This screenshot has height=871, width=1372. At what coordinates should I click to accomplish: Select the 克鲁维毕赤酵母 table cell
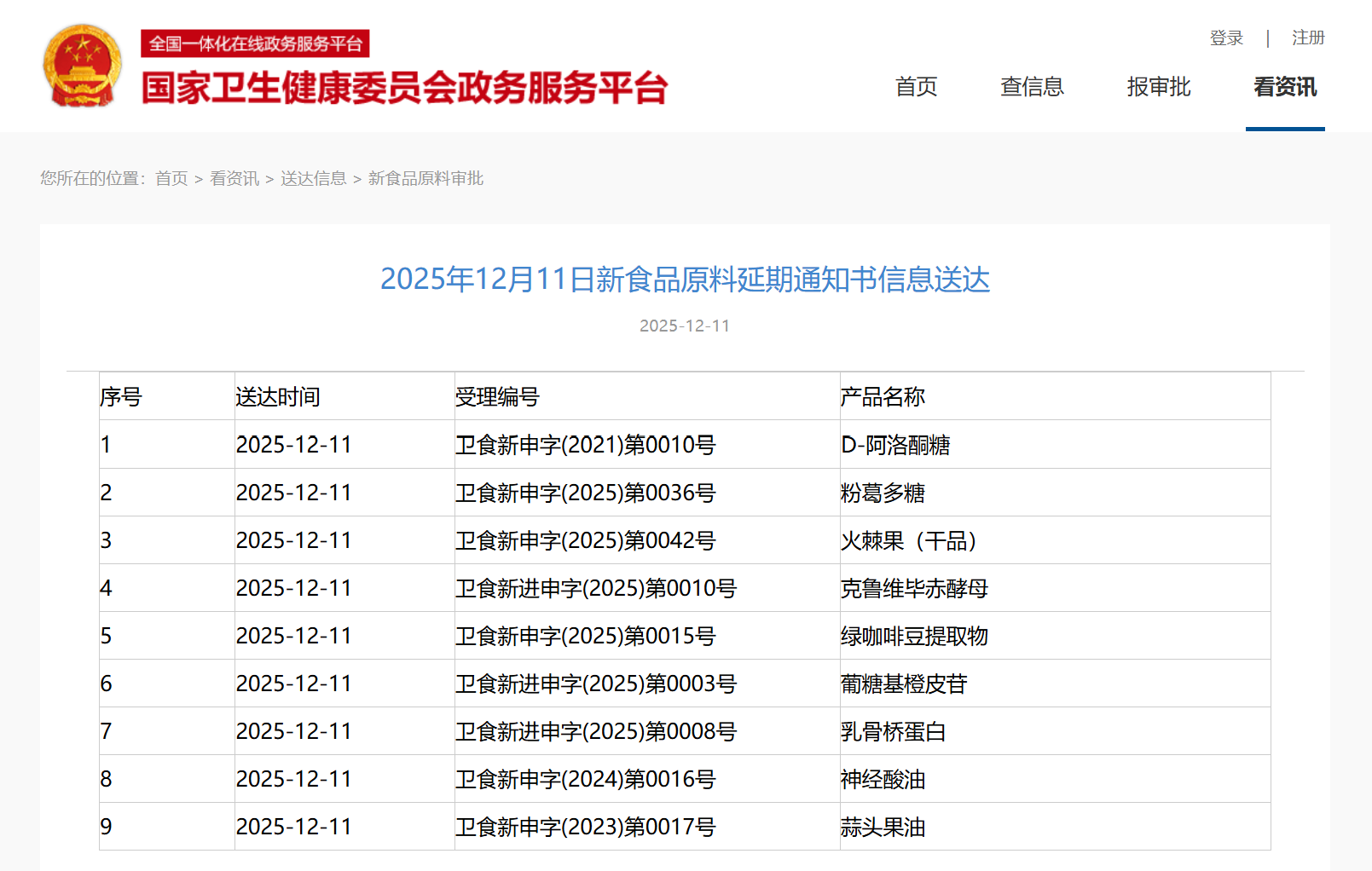click(914, 588)
